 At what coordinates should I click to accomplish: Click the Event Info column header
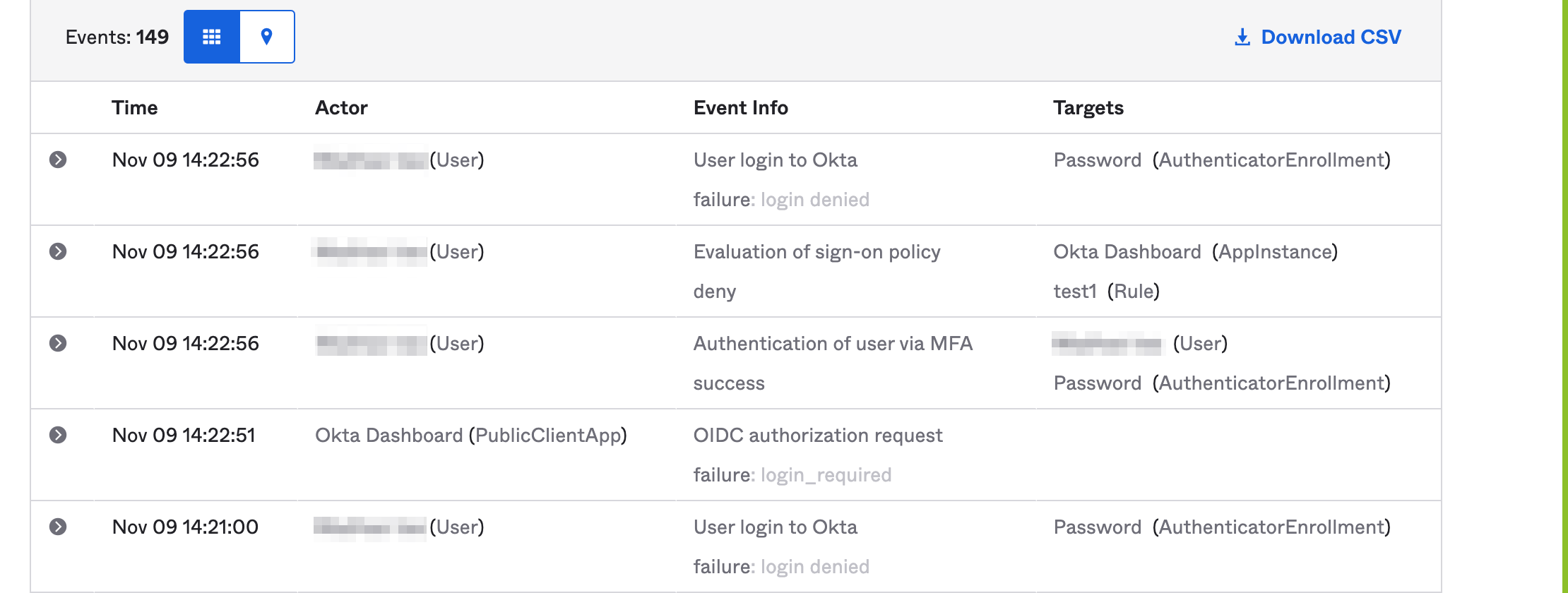coord(740,108)
